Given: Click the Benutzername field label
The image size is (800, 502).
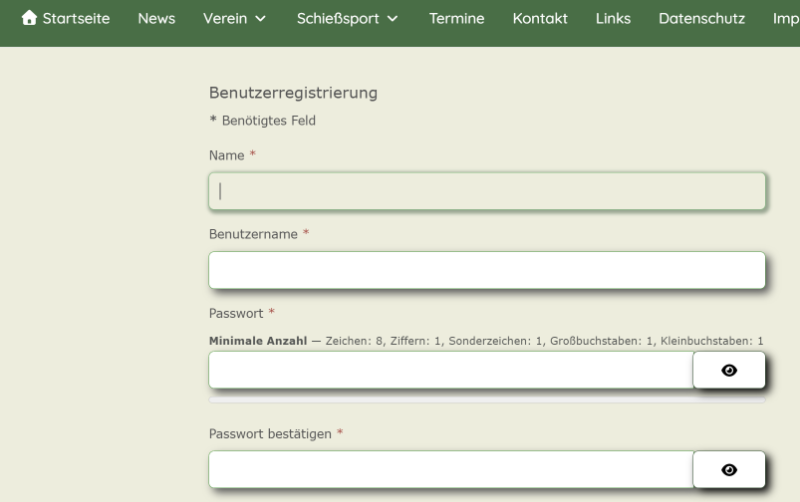Looking at the screenshot, I should pos(253,234).
